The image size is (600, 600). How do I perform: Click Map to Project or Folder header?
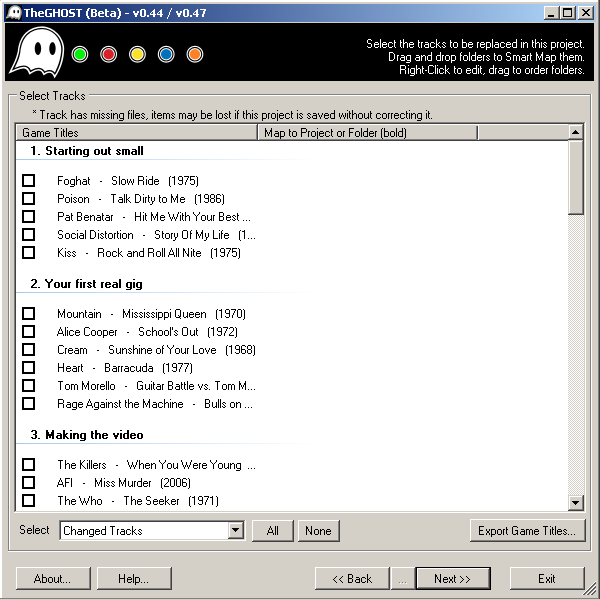(367, 133)
